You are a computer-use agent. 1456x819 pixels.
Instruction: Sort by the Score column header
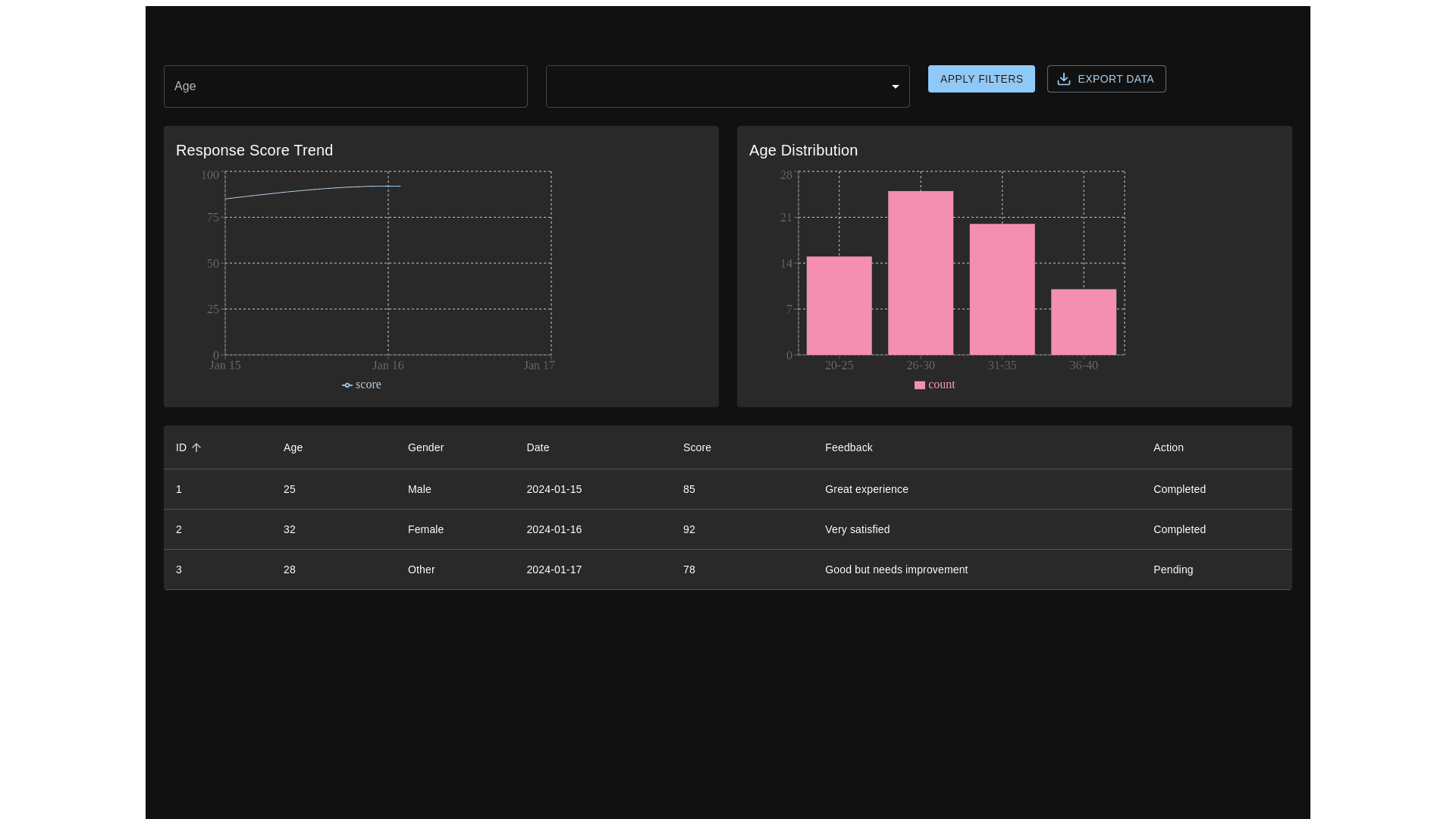coord(697,448)
